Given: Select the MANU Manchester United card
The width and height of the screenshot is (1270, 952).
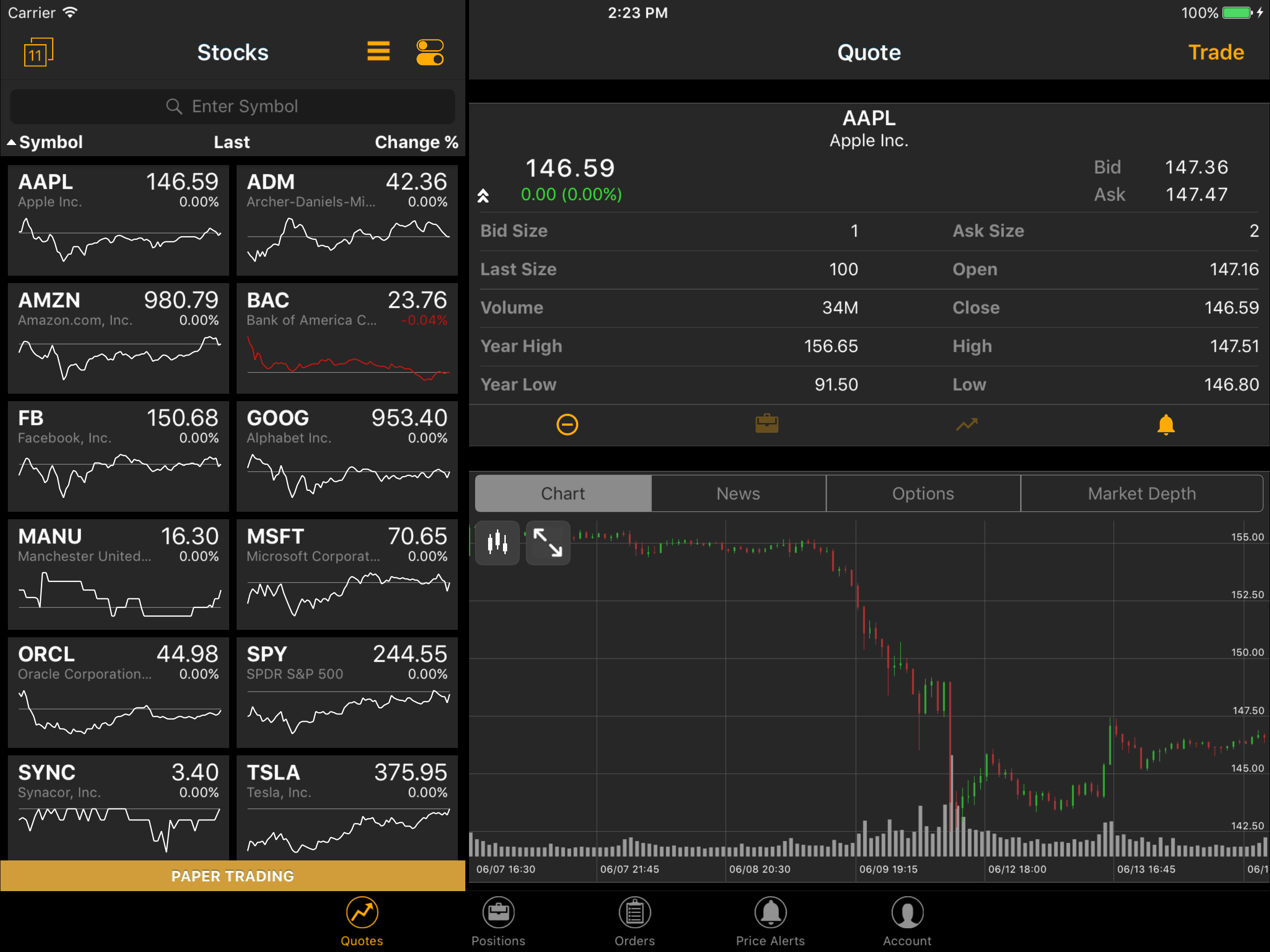Looking at the screenshot, I should 118,574.
